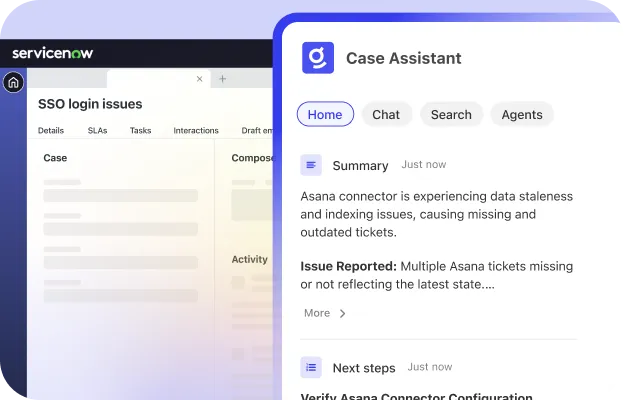624x400 pixels.
Task: Select the Home tab in Case Assistant
Action: [325, 114]
